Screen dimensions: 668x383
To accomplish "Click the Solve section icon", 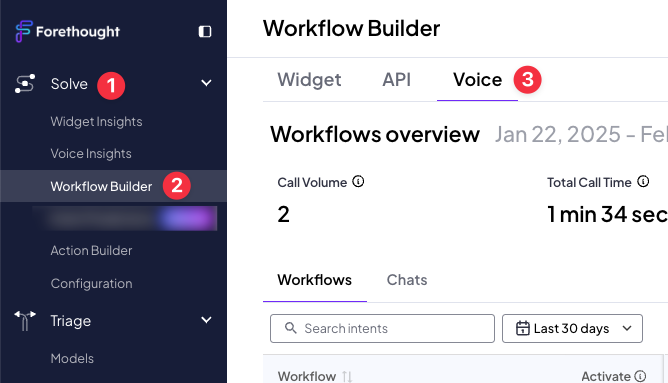I will coord(25,84).
